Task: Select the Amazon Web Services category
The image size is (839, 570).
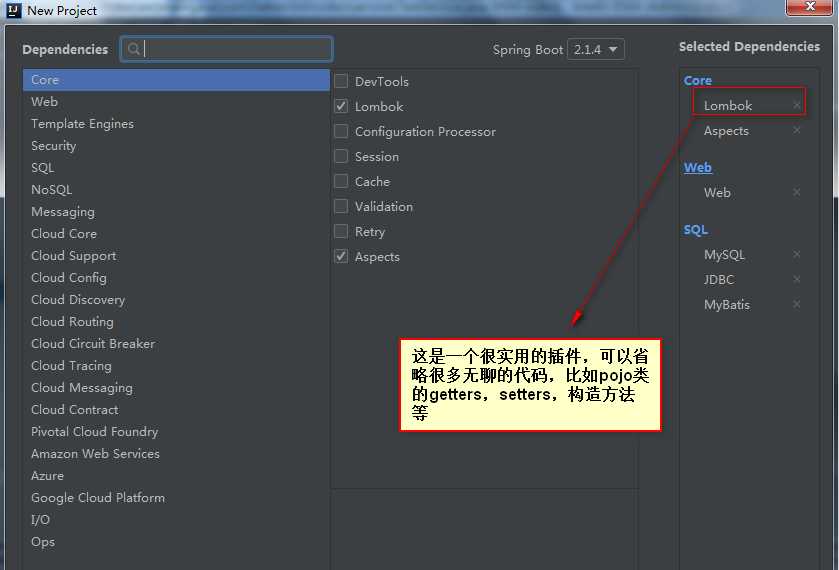Action: (x=176, y=453)
